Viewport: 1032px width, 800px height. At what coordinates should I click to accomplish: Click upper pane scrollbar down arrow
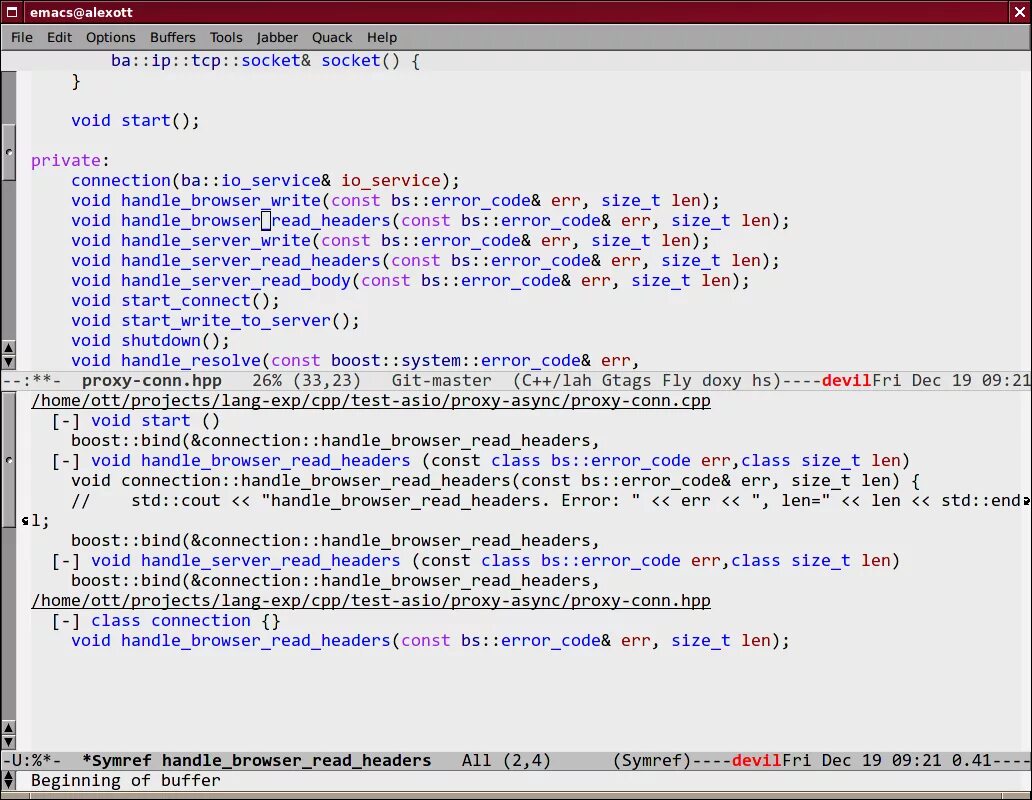pos(9,361)
